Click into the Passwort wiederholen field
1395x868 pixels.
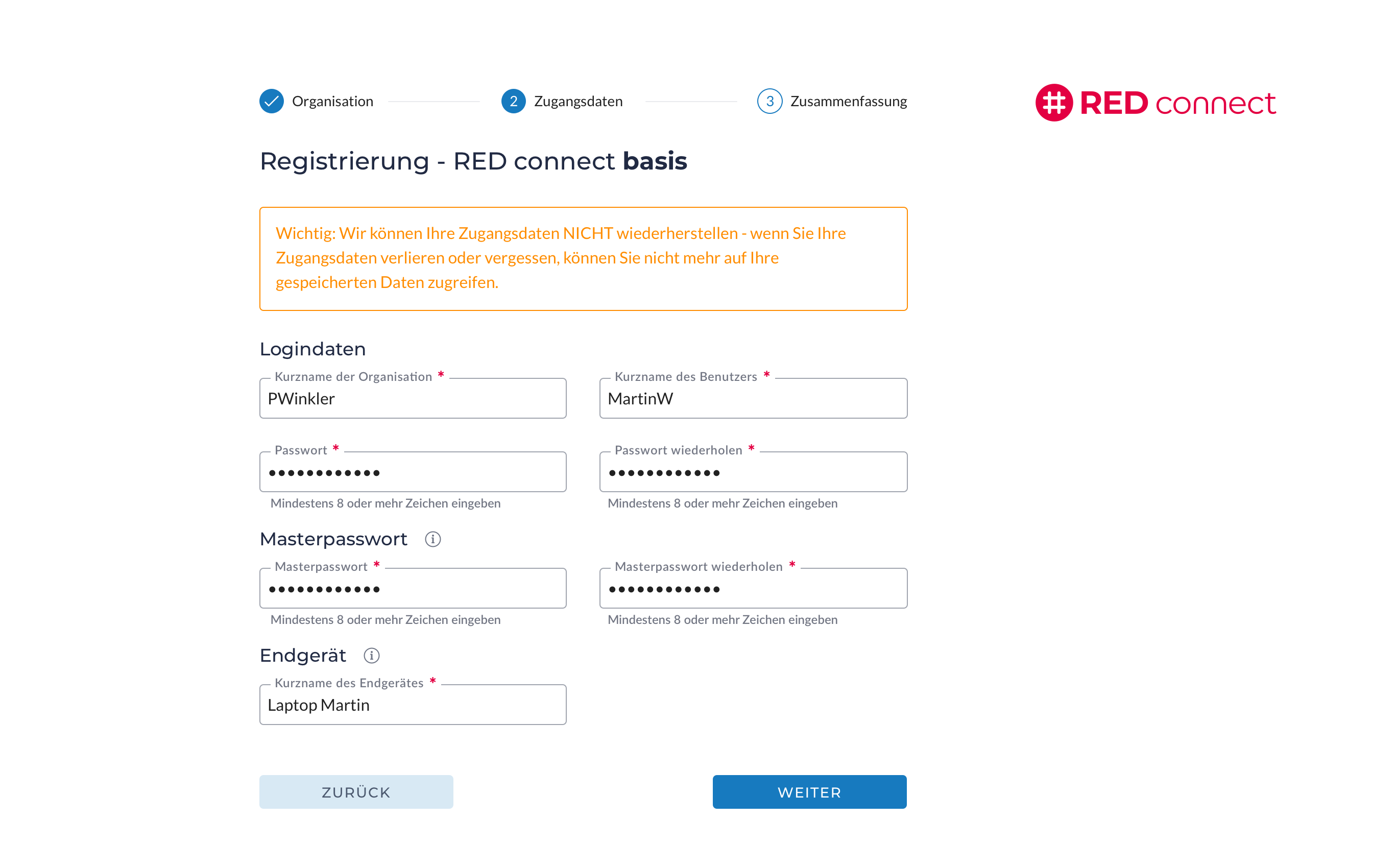(753, 472)
